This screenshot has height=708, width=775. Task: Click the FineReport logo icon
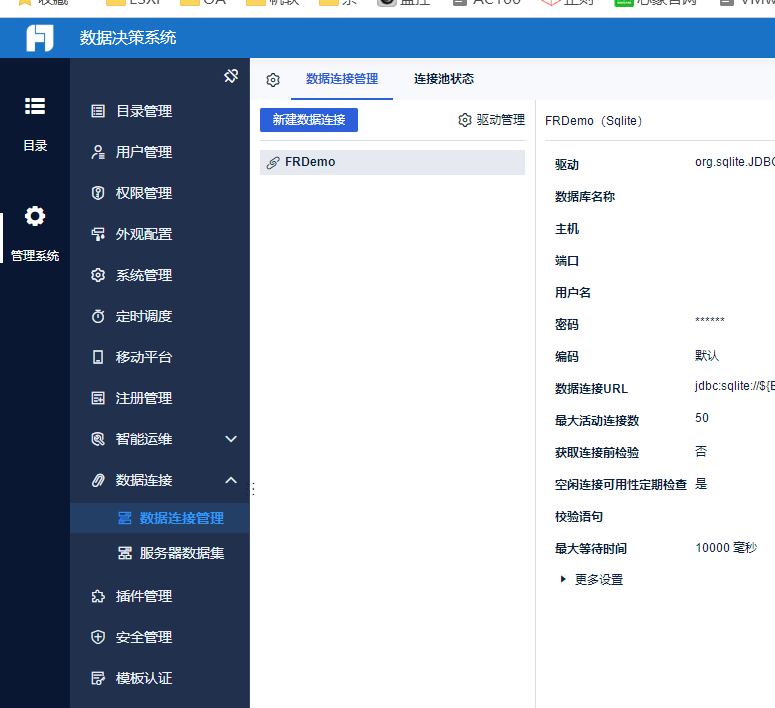(x=40, y=38)
